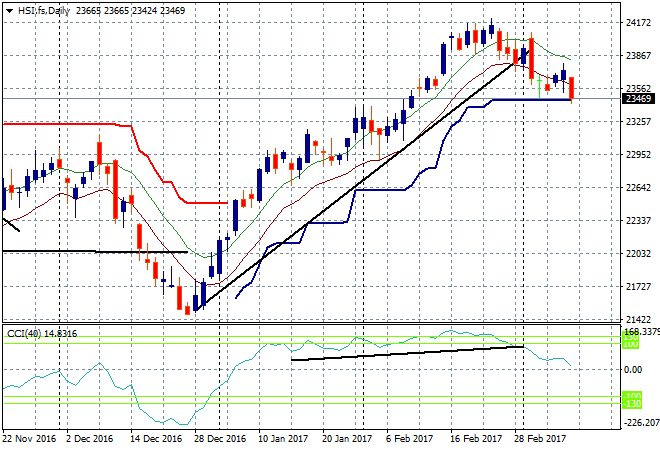
Task: Click the 22032 price axis label
Action: point(639,253)
